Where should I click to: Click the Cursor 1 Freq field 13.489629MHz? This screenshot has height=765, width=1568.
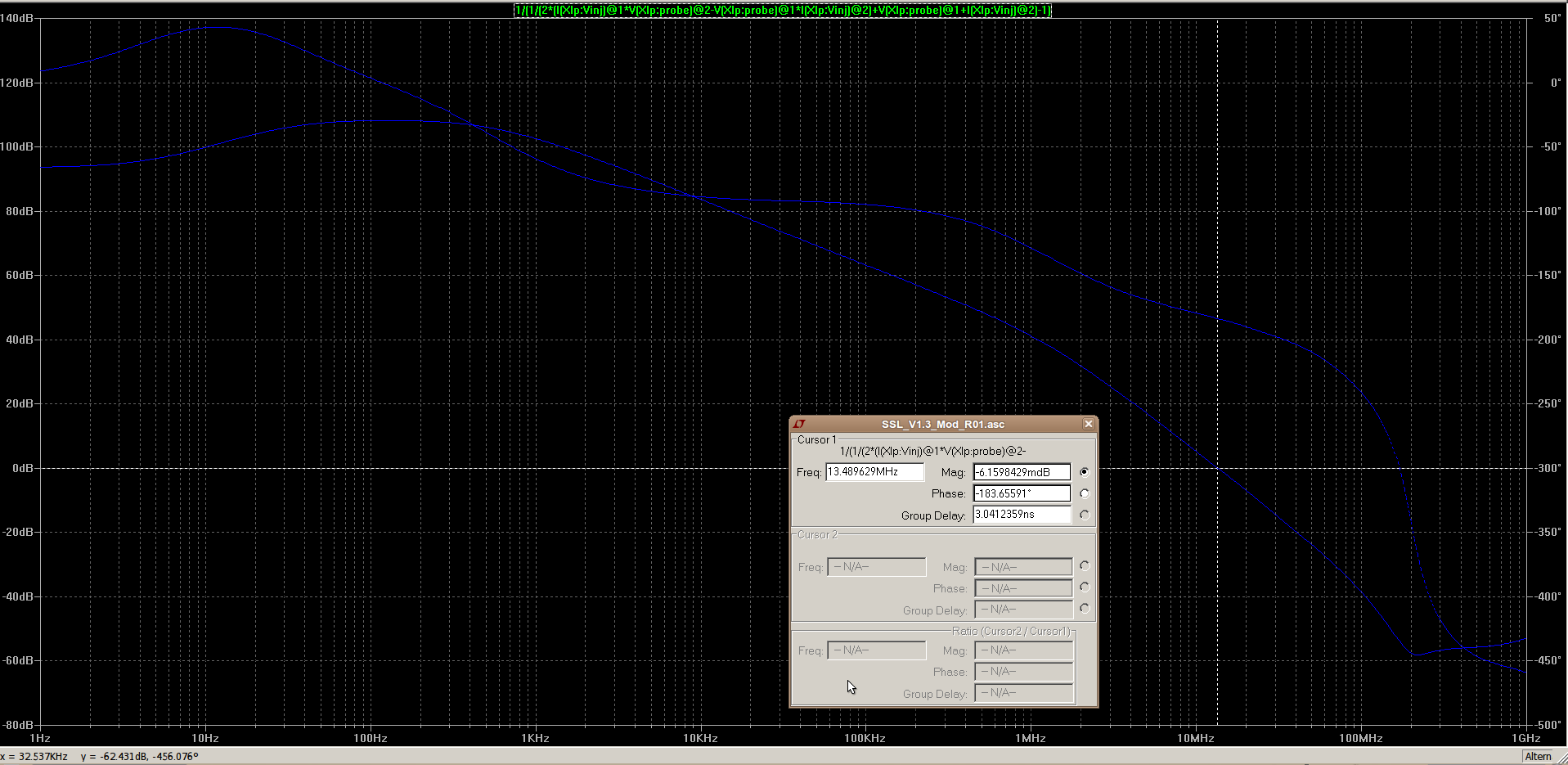pyautogui.click(x=875, y=472)
